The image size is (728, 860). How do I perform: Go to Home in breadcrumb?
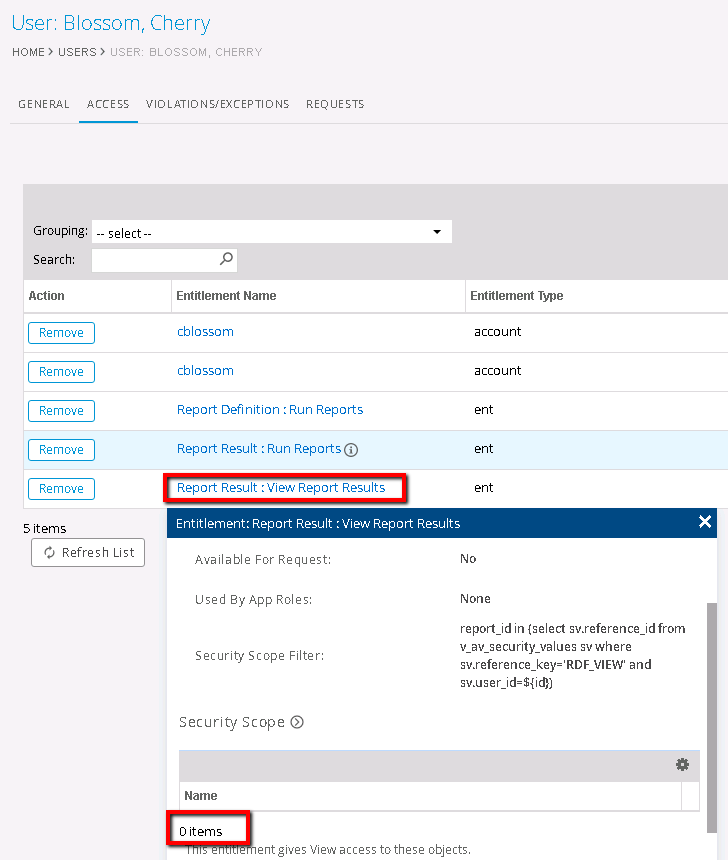(x=28, y=52)
